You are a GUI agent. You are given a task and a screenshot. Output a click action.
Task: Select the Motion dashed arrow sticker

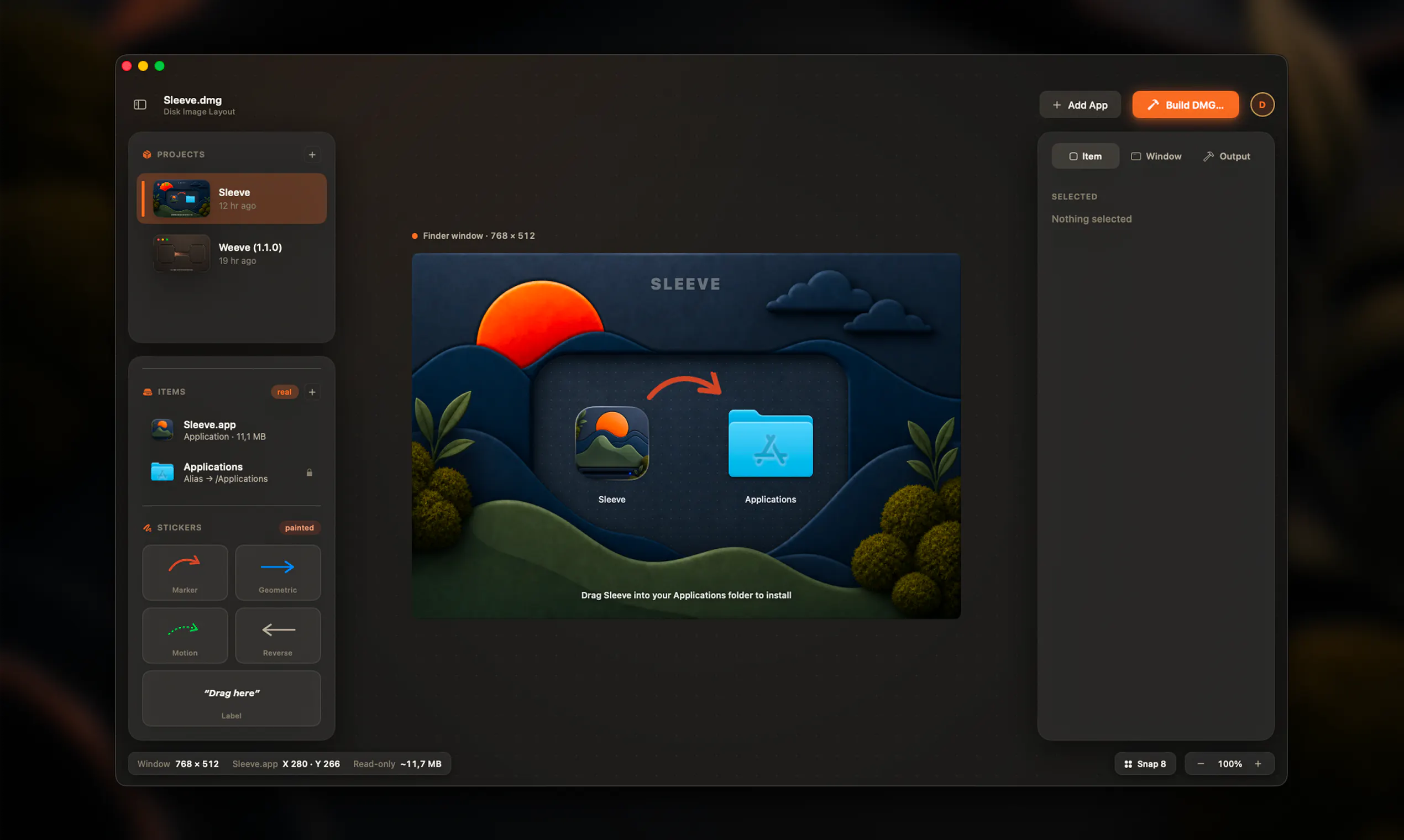coord(185,635)
